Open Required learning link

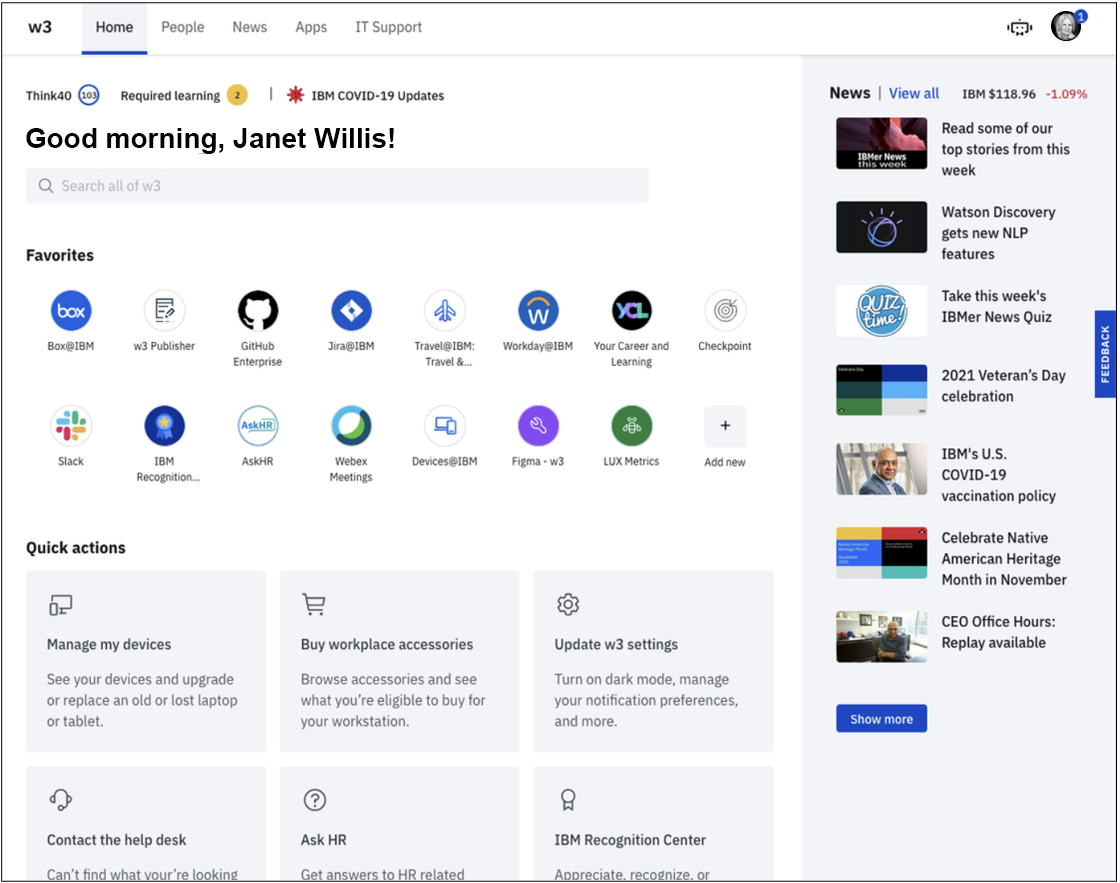[170, 96]
